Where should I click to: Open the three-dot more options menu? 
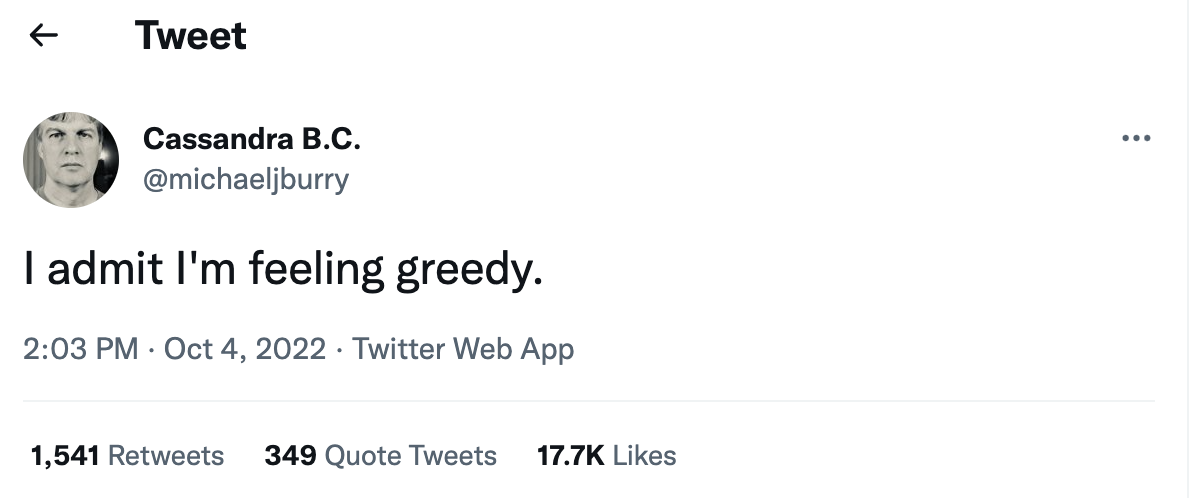[1136, 139]
